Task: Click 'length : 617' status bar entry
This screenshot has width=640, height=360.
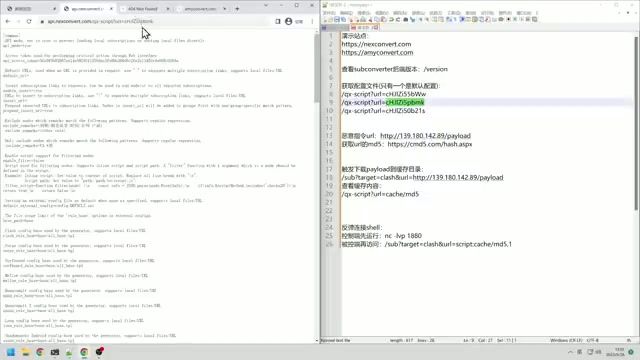Action: [402, 340]
